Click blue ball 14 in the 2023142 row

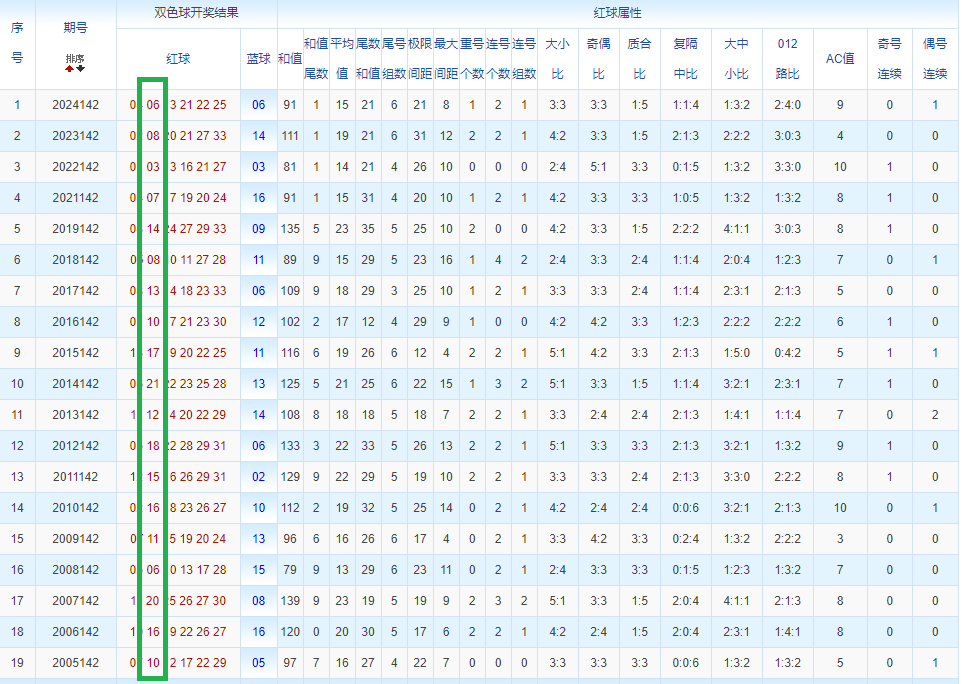point(259,136)
